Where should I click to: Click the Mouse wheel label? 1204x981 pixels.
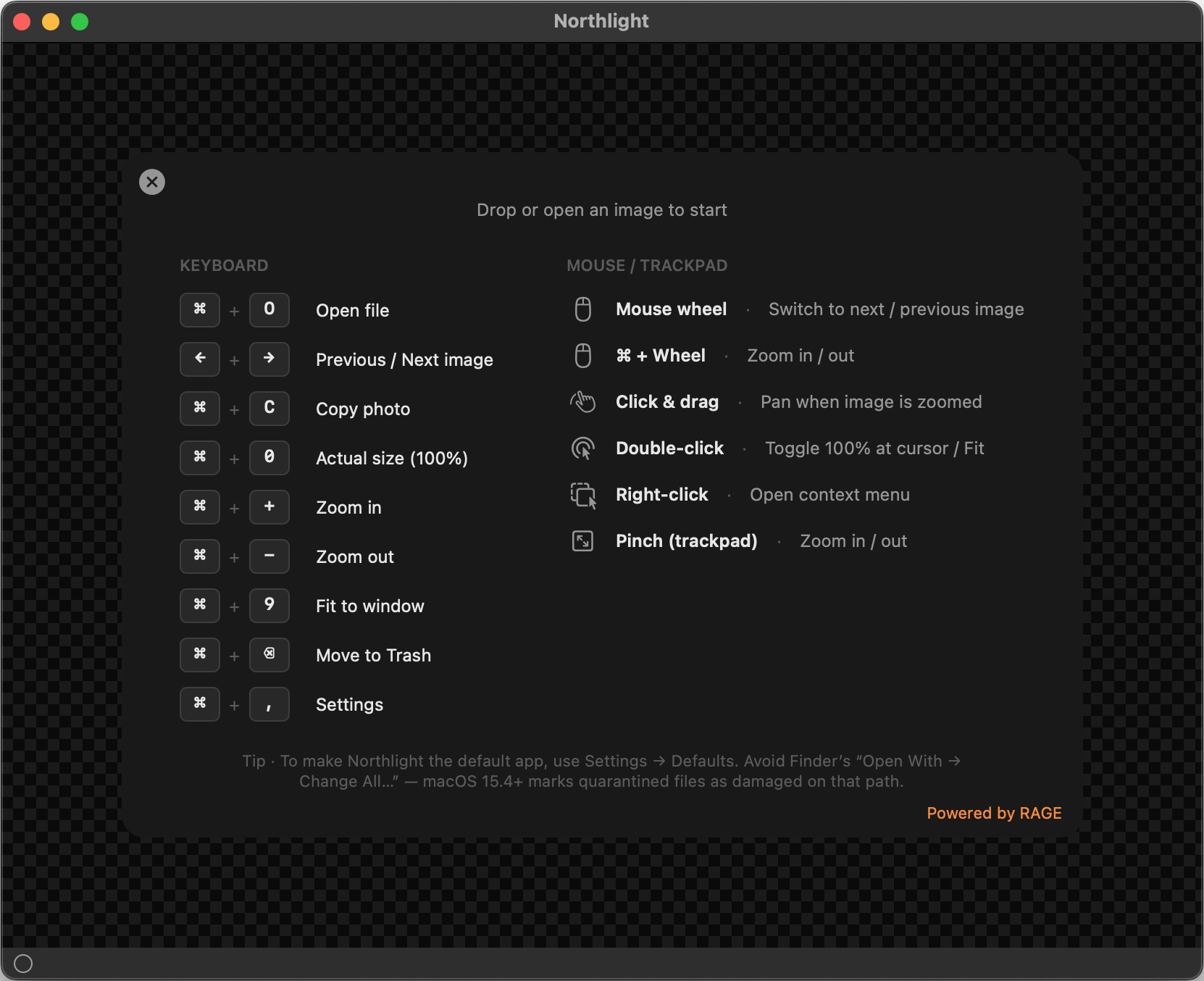click(x=672, y=309)
